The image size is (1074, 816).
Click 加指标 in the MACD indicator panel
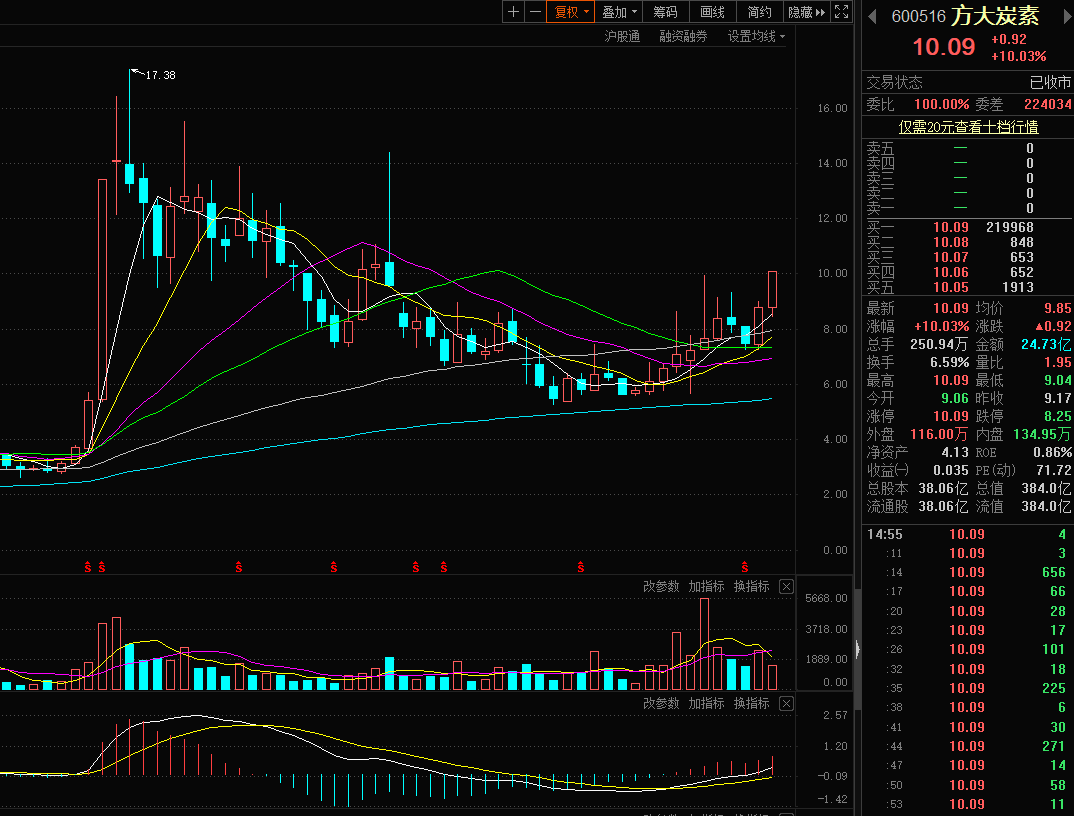706,704
